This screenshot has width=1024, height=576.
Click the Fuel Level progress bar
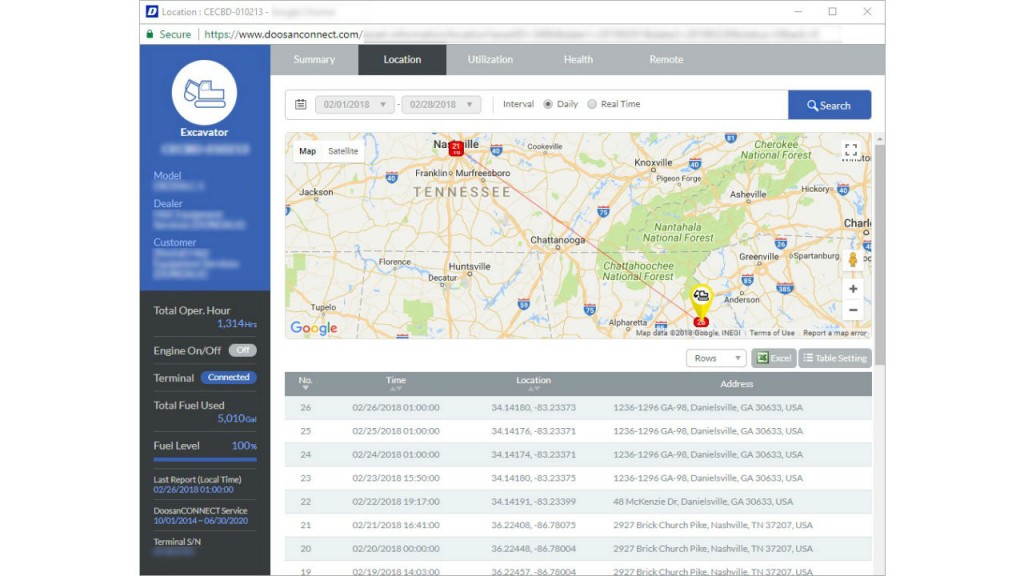(x=205, y=460)
